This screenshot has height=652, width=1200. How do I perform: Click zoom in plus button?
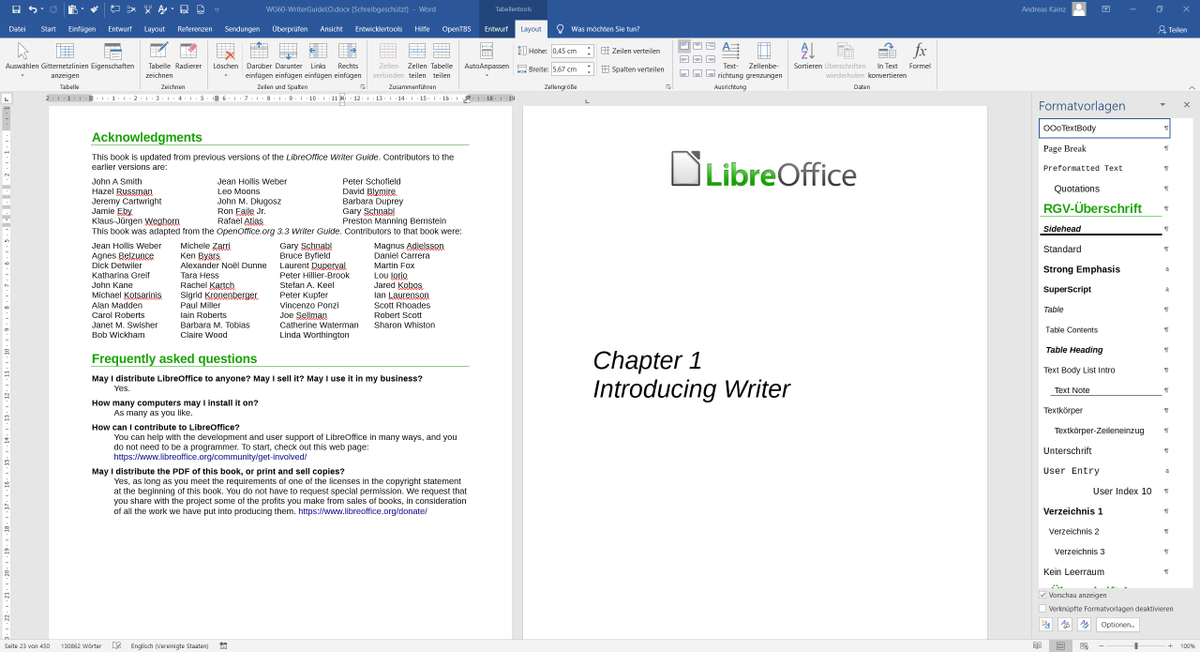click(1170, 646)
